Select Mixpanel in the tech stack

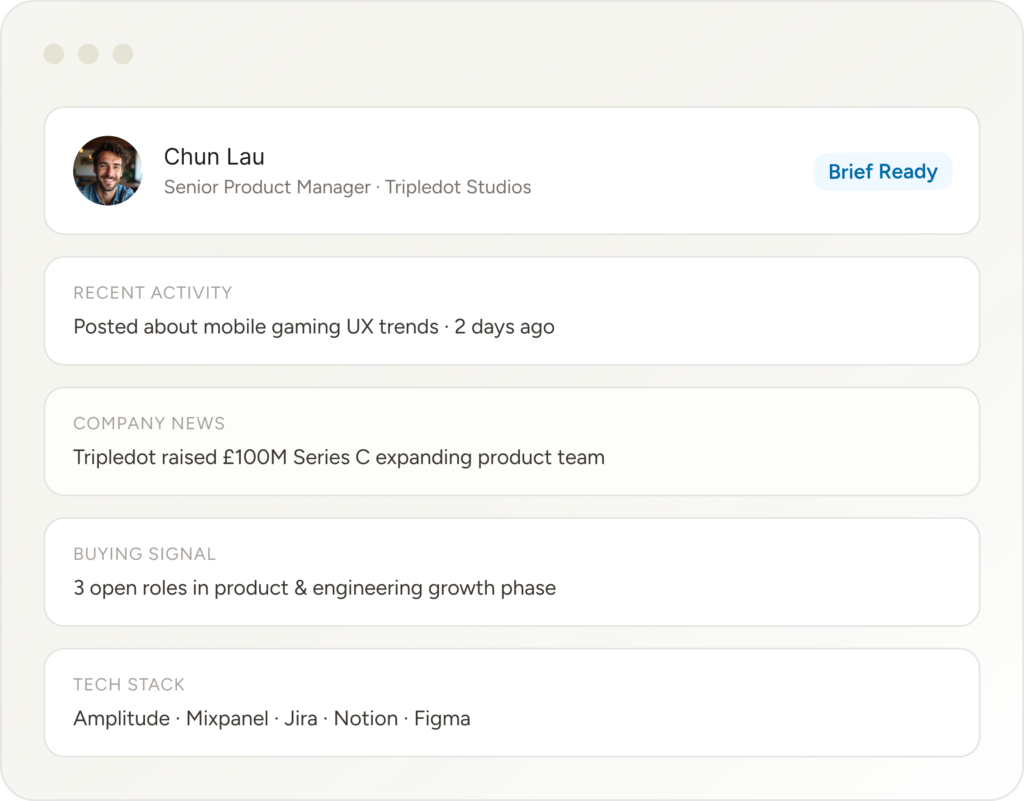coord(227,719)
